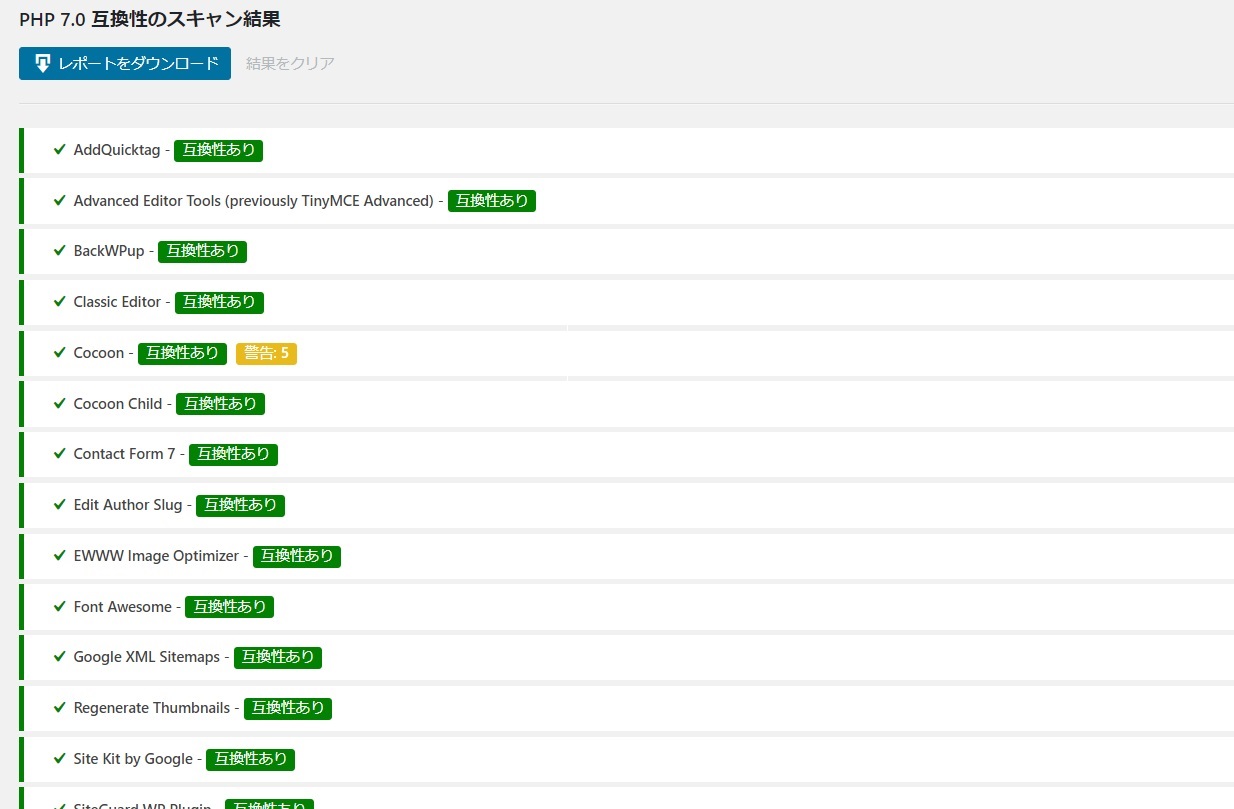Click the 互換性あり badge for Classic Editor
Screen dimensions: 1234x809
[219, 302]
